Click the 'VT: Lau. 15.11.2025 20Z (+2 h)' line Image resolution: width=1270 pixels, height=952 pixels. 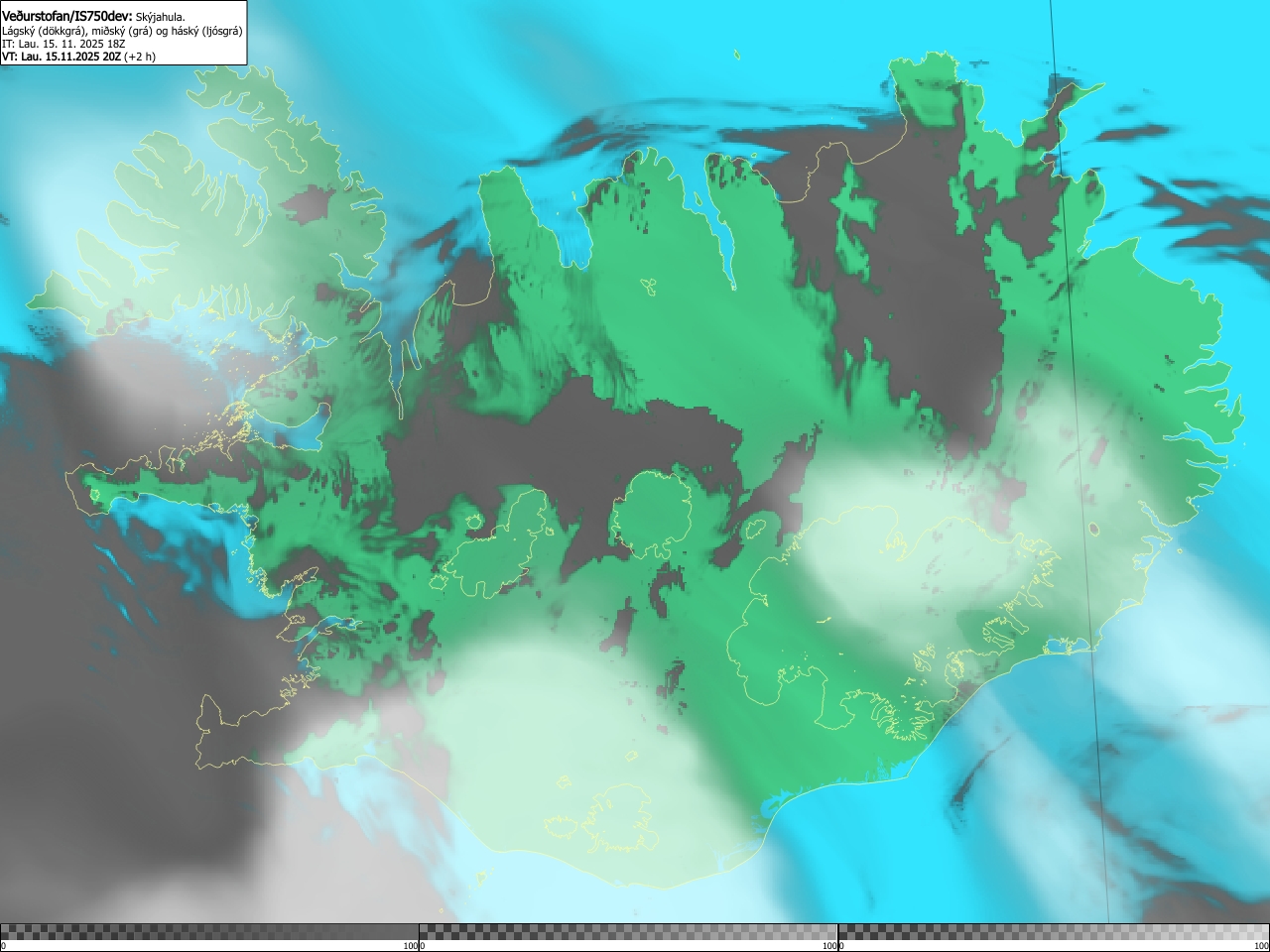click(x=78, y=57)
